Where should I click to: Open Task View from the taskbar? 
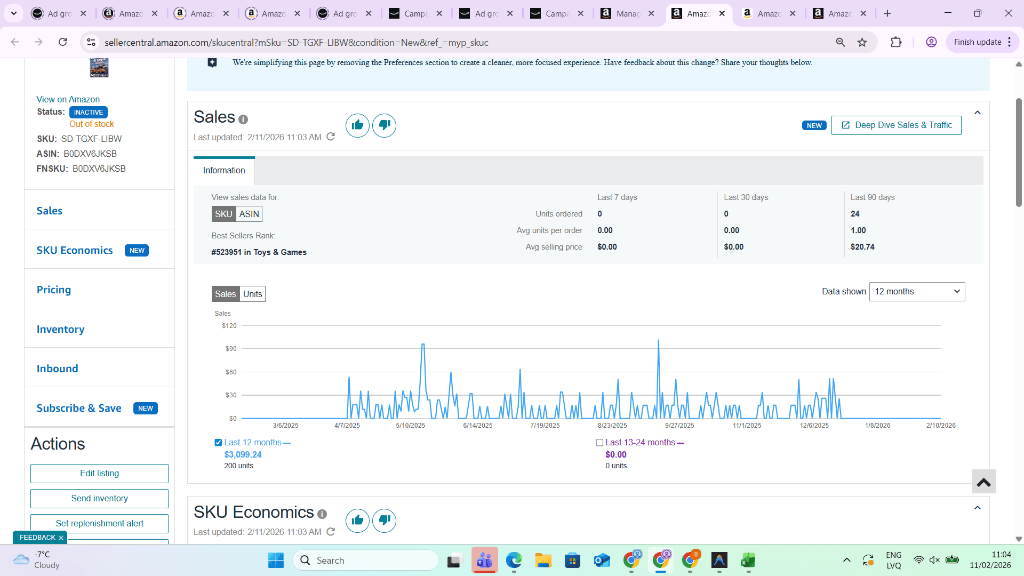point(454,560)
